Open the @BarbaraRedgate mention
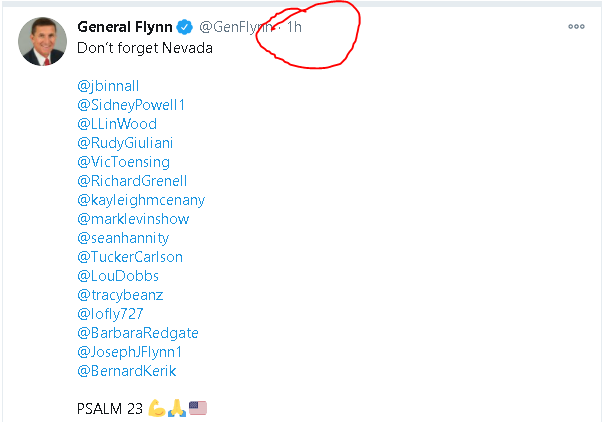The height and width of the screenshot is (422, 609). (x=138, y=333)
